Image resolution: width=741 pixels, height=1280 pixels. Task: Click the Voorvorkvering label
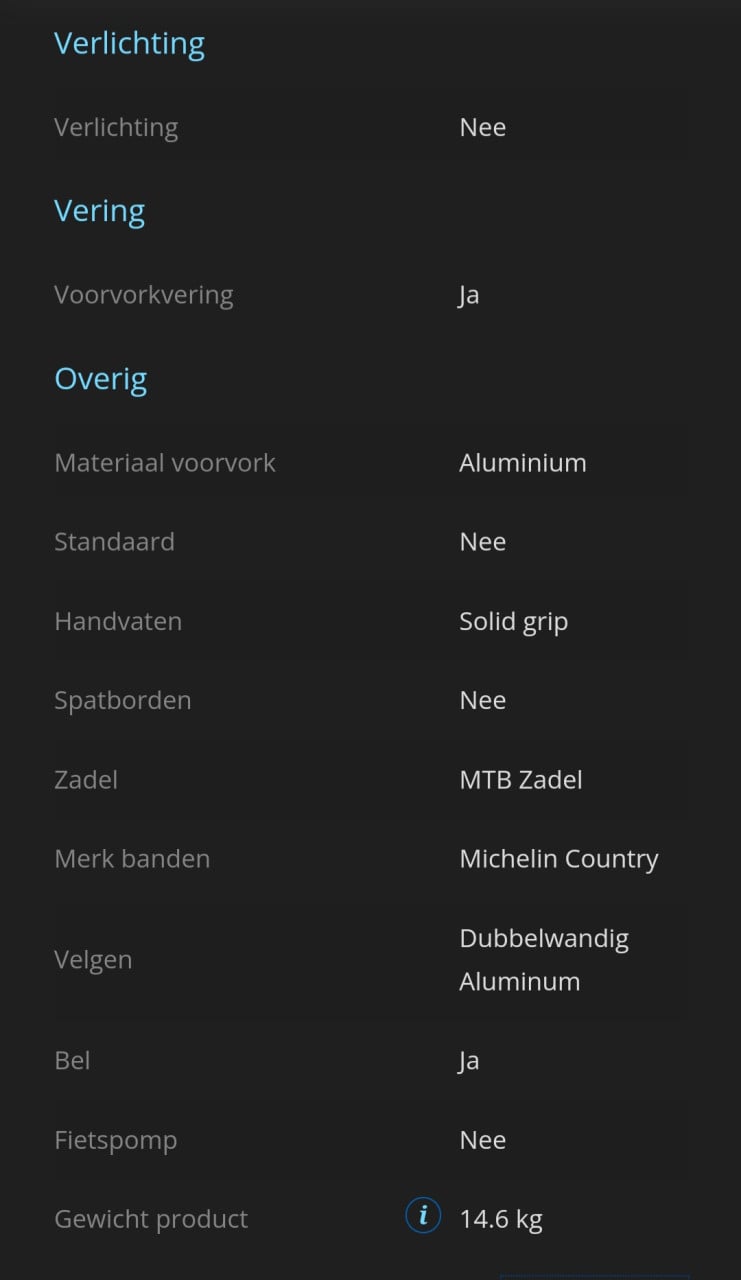[144, 295]
